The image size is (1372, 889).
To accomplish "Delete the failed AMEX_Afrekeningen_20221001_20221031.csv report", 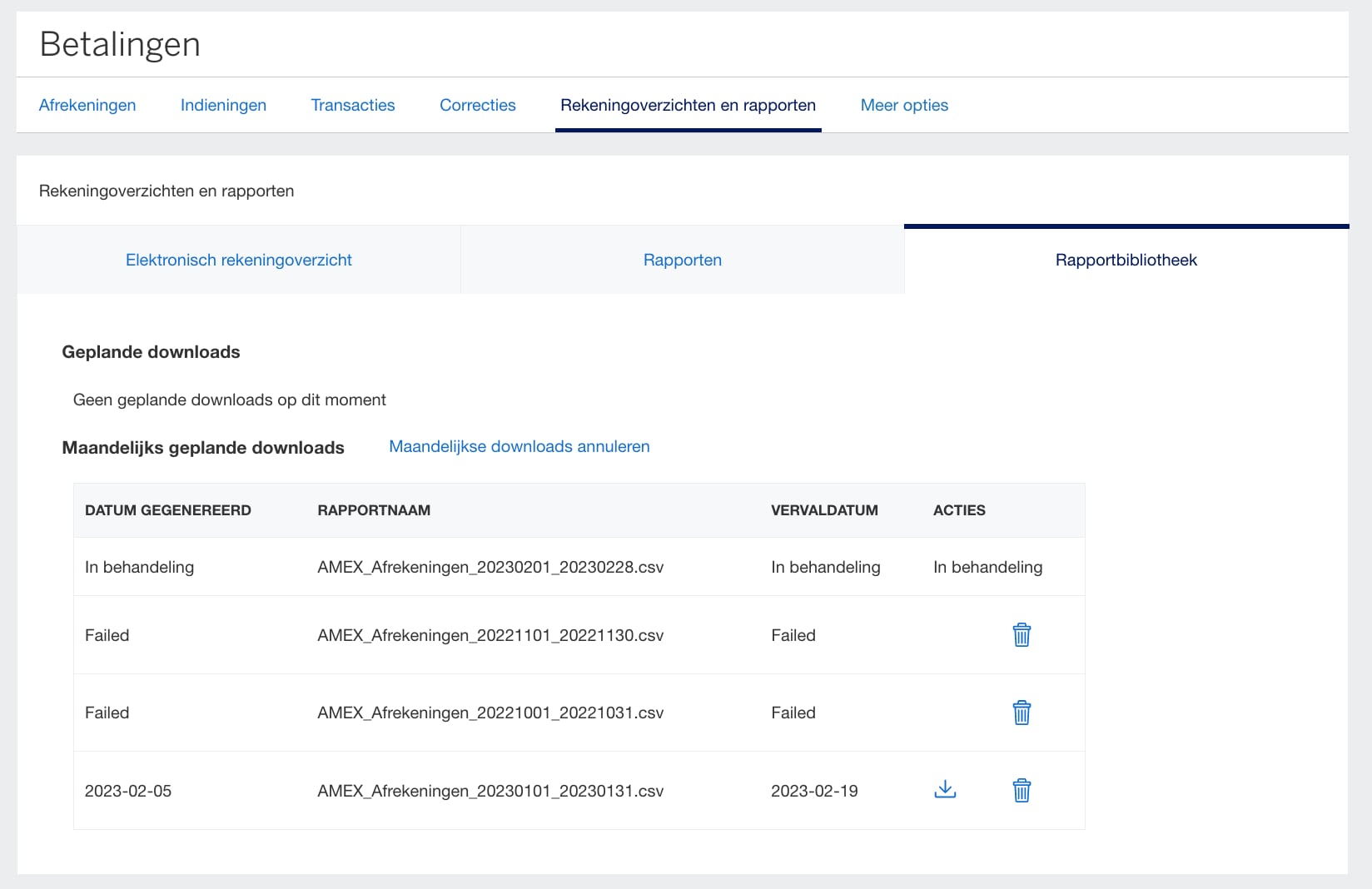I will coord(1022,712).
